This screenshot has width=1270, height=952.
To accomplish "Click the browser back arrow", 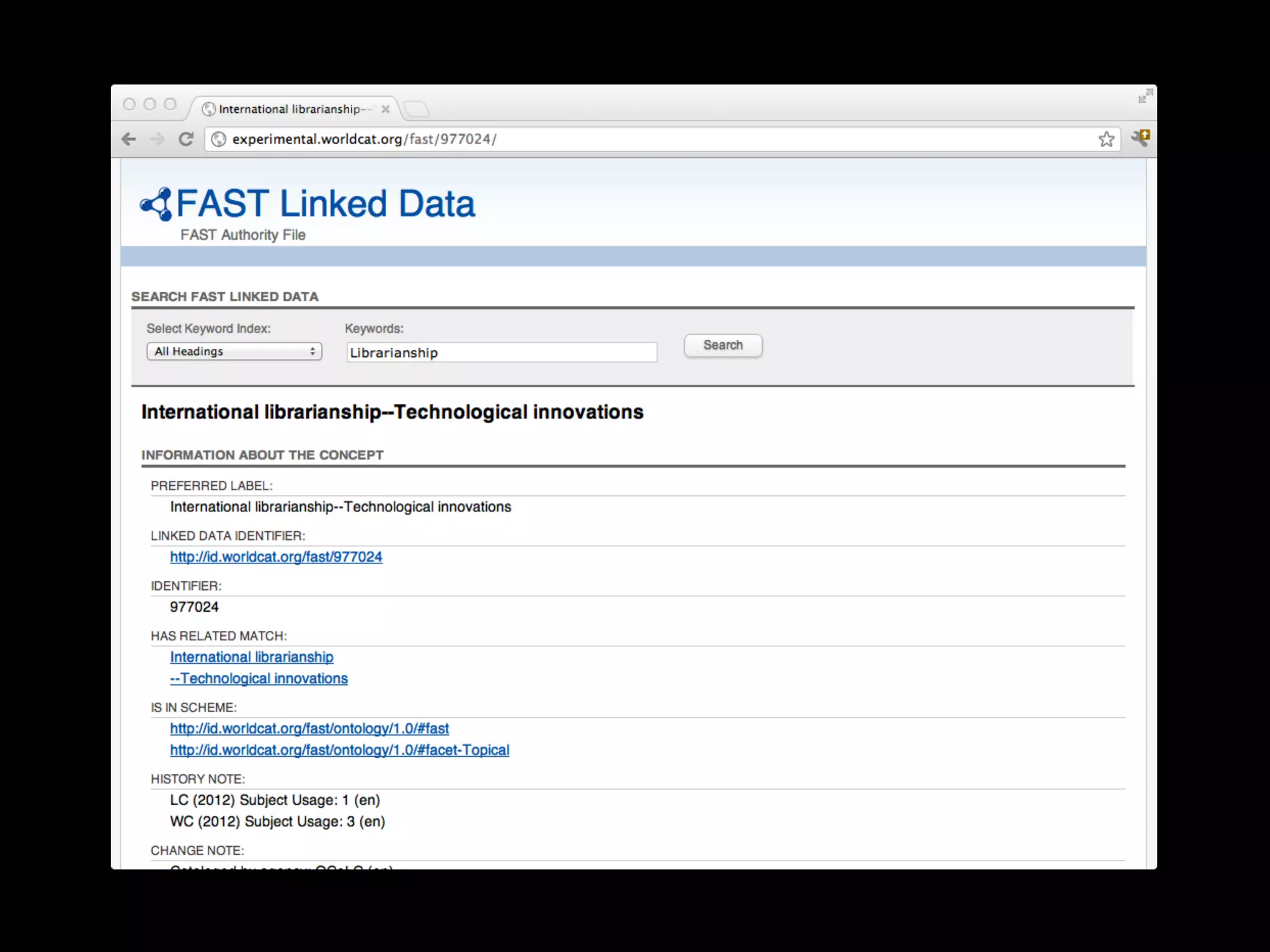I will pyautogui.click(x=129, y=139).
